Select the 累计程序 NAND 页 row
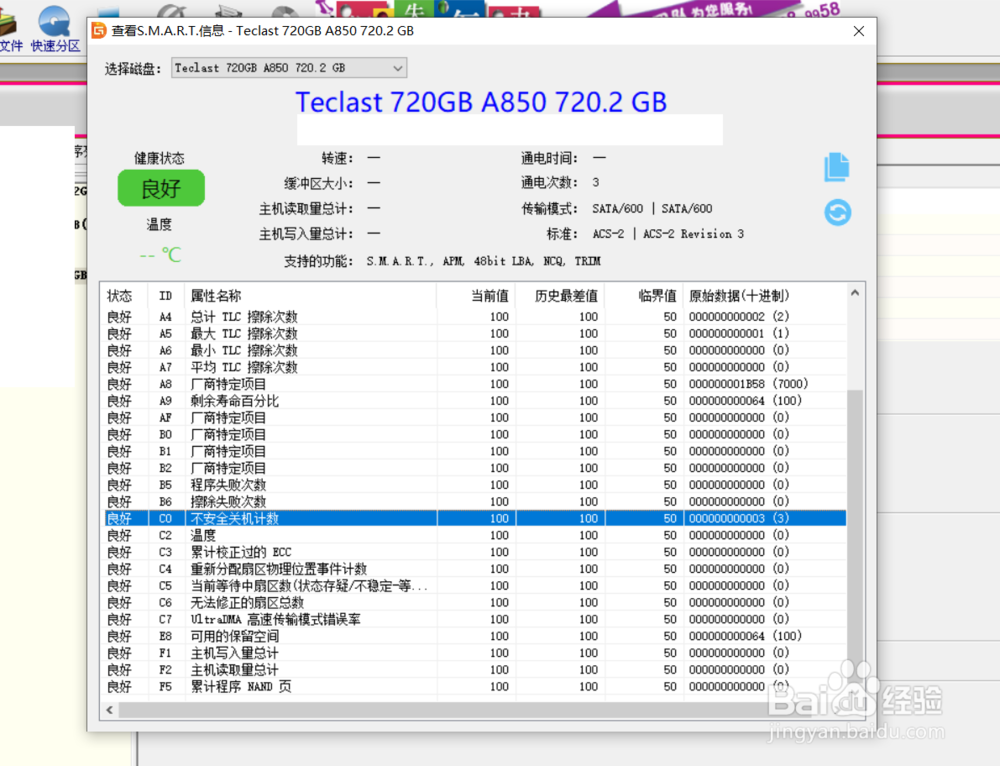The height and width of the screenshot is (766, 1000). click(x=475, y=687)
